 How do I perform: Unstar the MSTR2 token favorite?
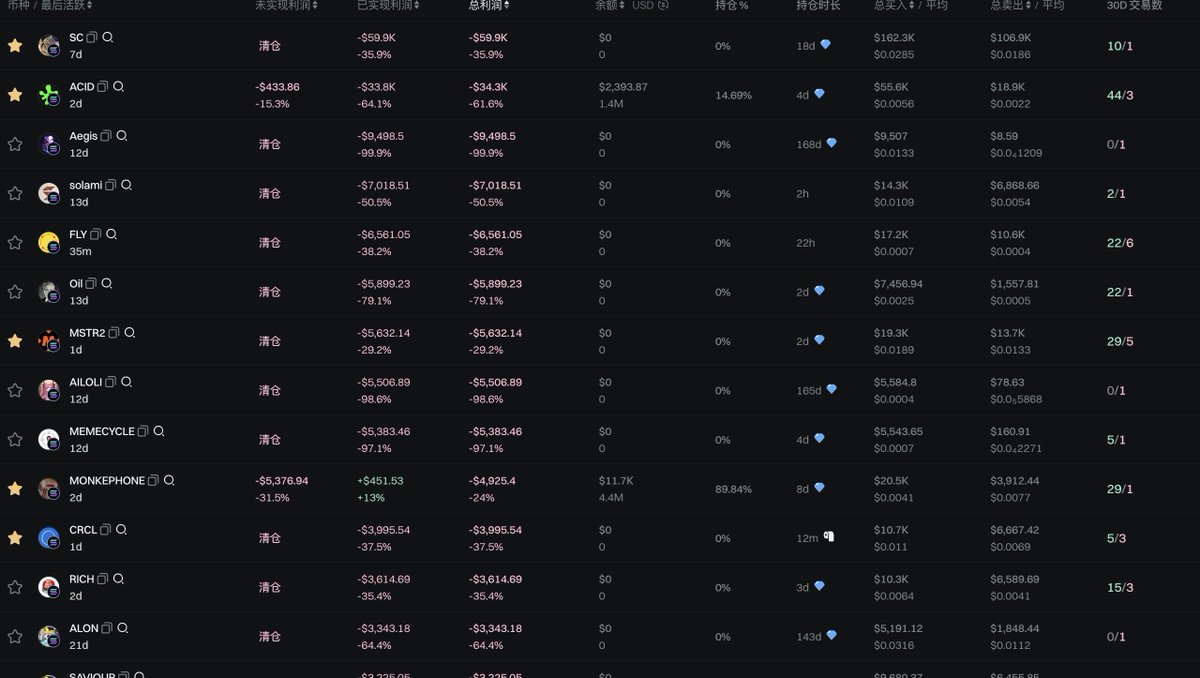(x=15, y=341)
